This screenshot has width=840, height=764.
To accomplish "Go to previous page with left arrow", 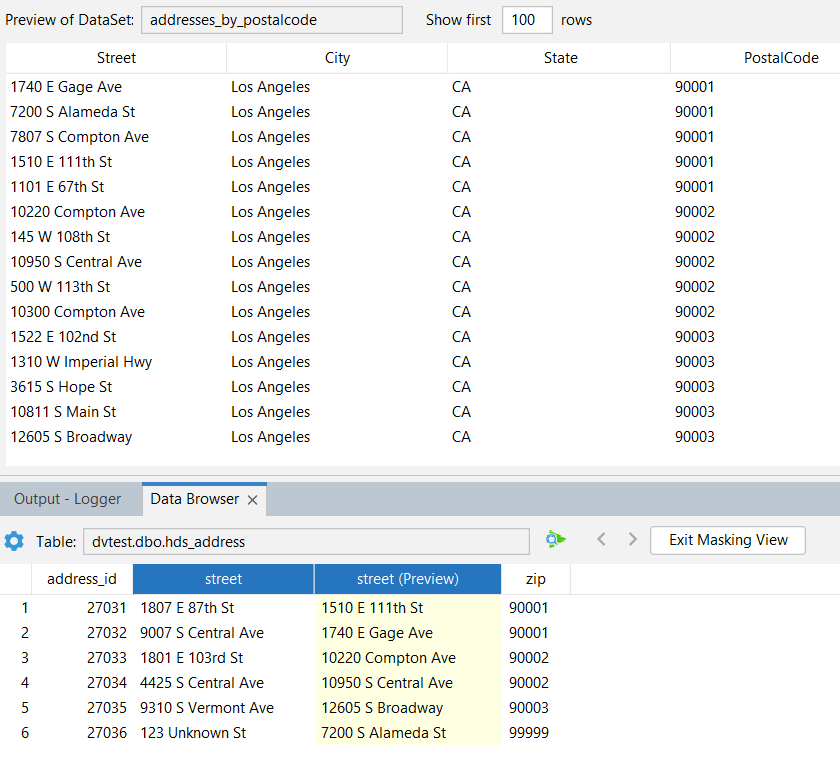I will point(601,539).
